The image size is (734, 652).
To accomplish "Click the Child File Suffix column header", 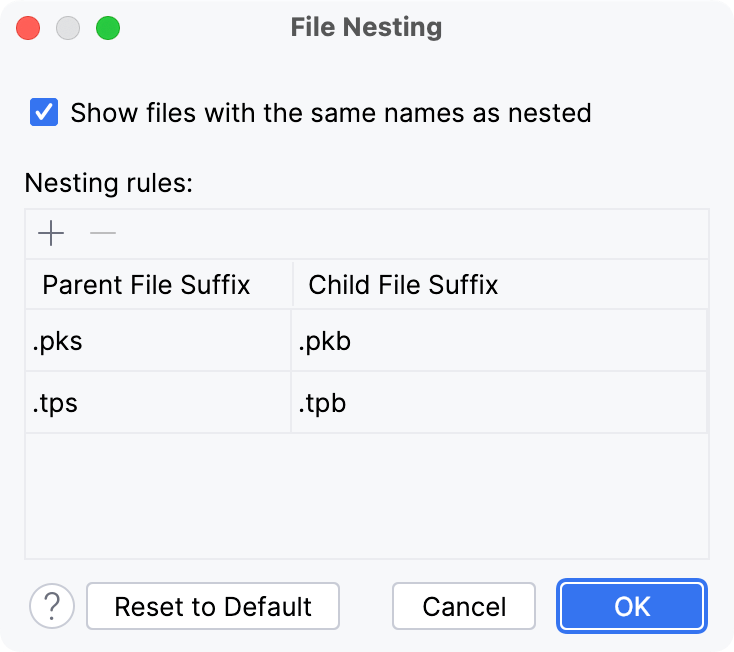I will point(403,285).
